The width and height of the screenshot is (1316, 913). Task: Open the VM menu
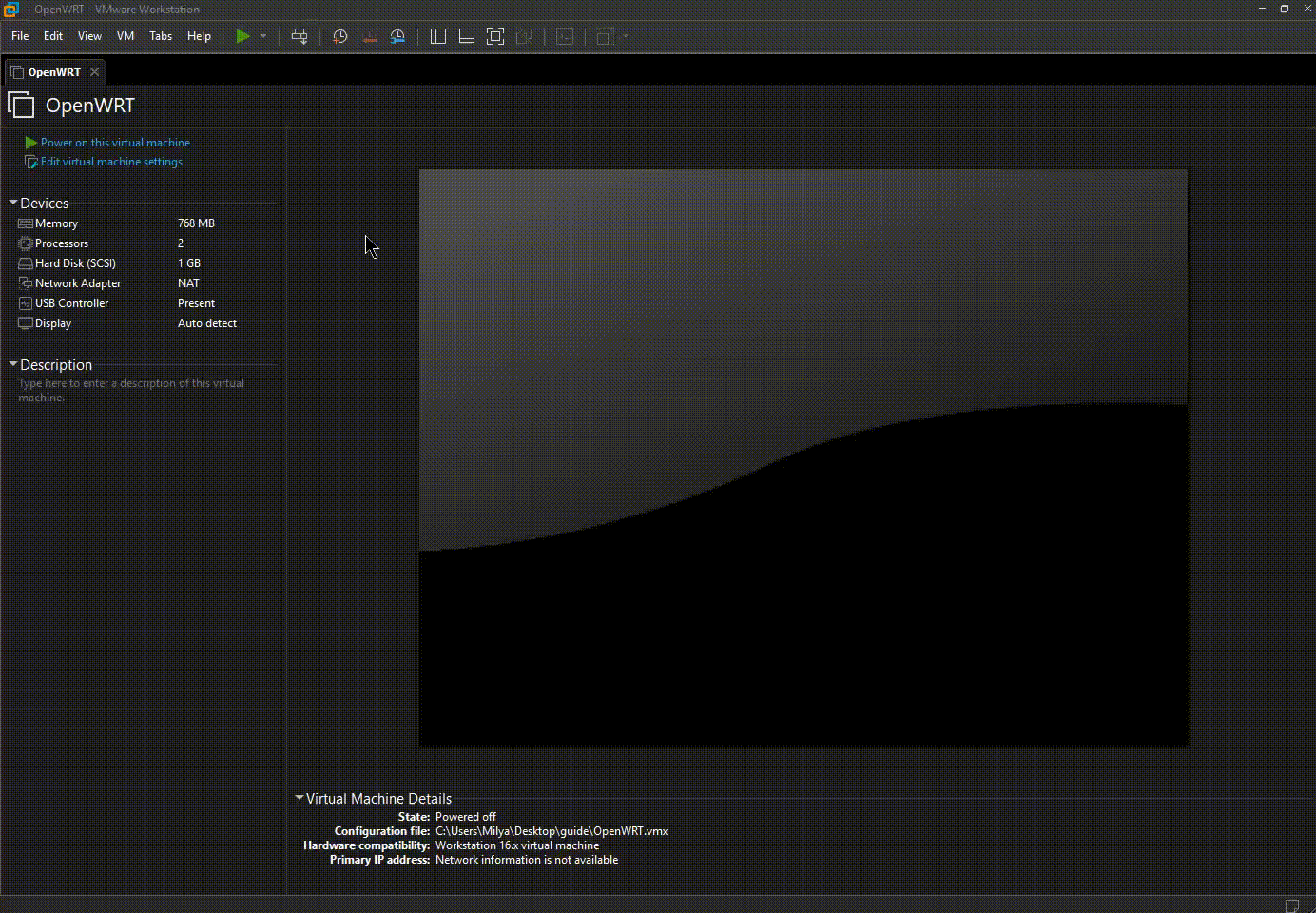(x=126, y=36)
